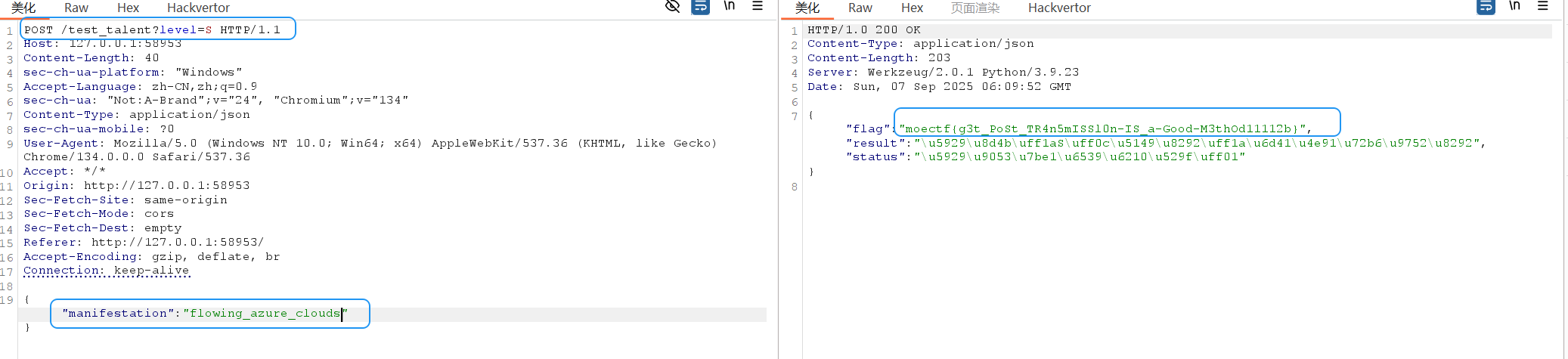Click the response Content-Length: 203 header
This screenshot has height=359, width=1568.
[x=879, y=58]
